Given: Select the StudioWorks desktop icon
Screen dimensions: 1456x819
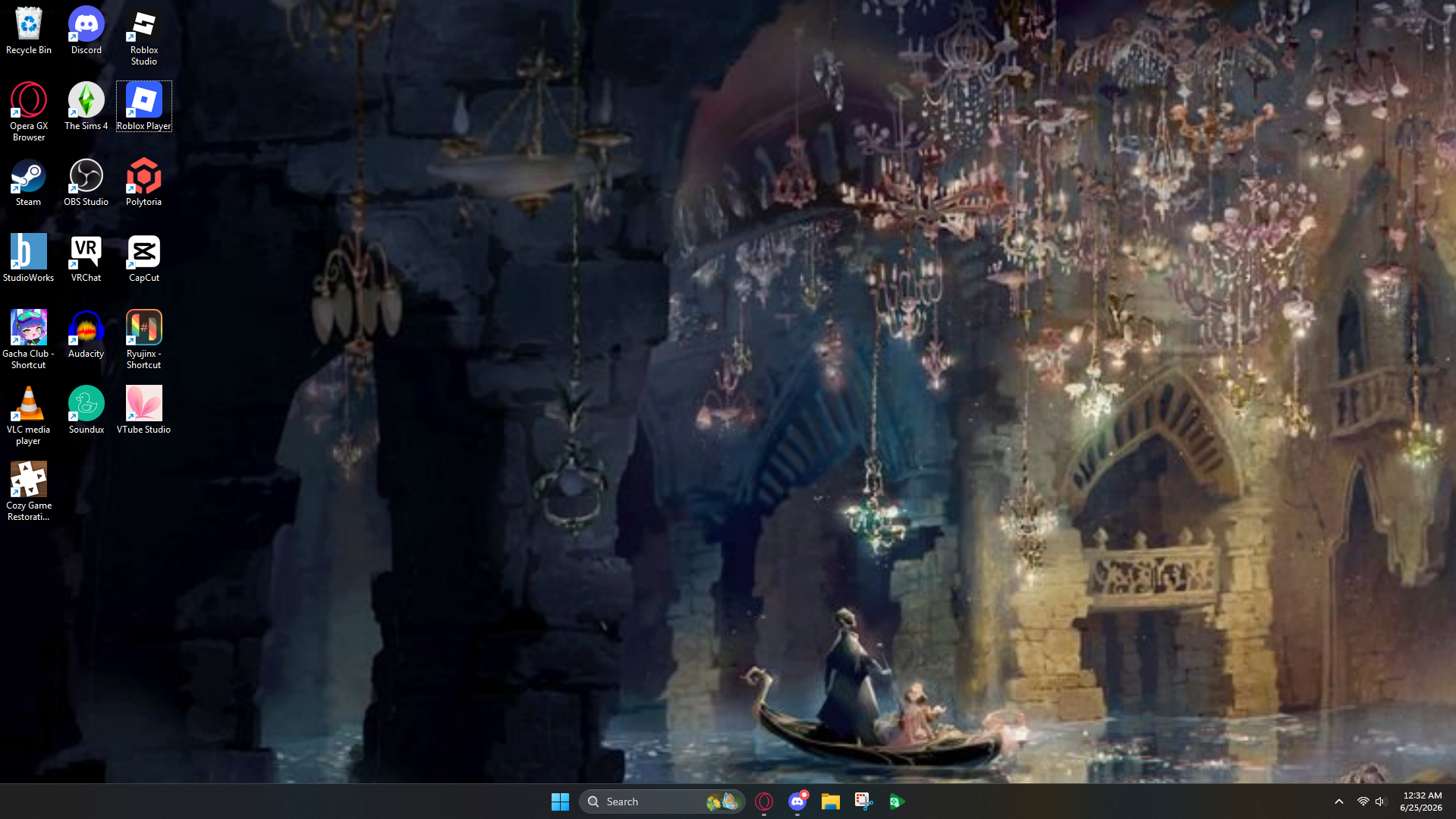Looking at the screenshot, I should point(29,259).
